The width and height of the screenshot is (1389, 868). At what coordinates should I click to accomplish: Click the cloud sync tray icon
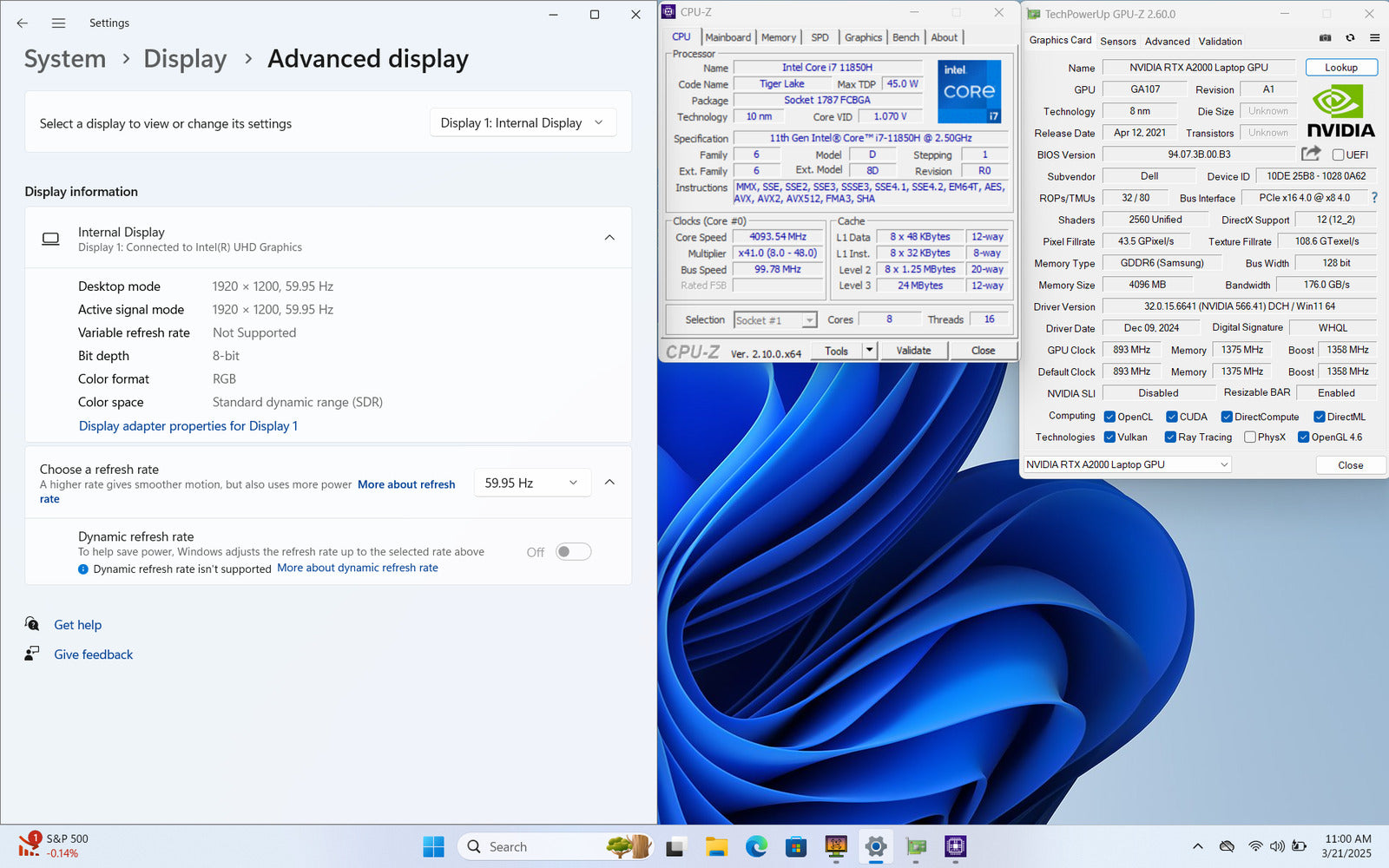(x=1227, y=846)
